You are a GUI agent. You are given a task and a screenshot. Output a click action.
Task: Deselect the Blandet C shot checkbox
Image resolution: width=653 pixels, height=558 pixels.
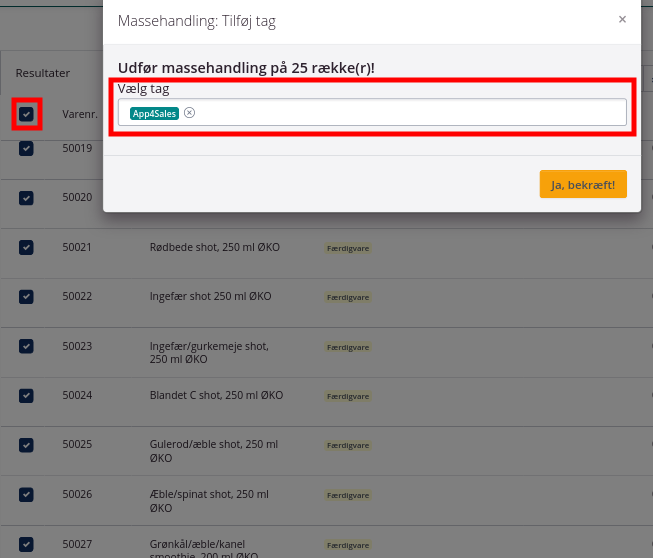point(26,396)
